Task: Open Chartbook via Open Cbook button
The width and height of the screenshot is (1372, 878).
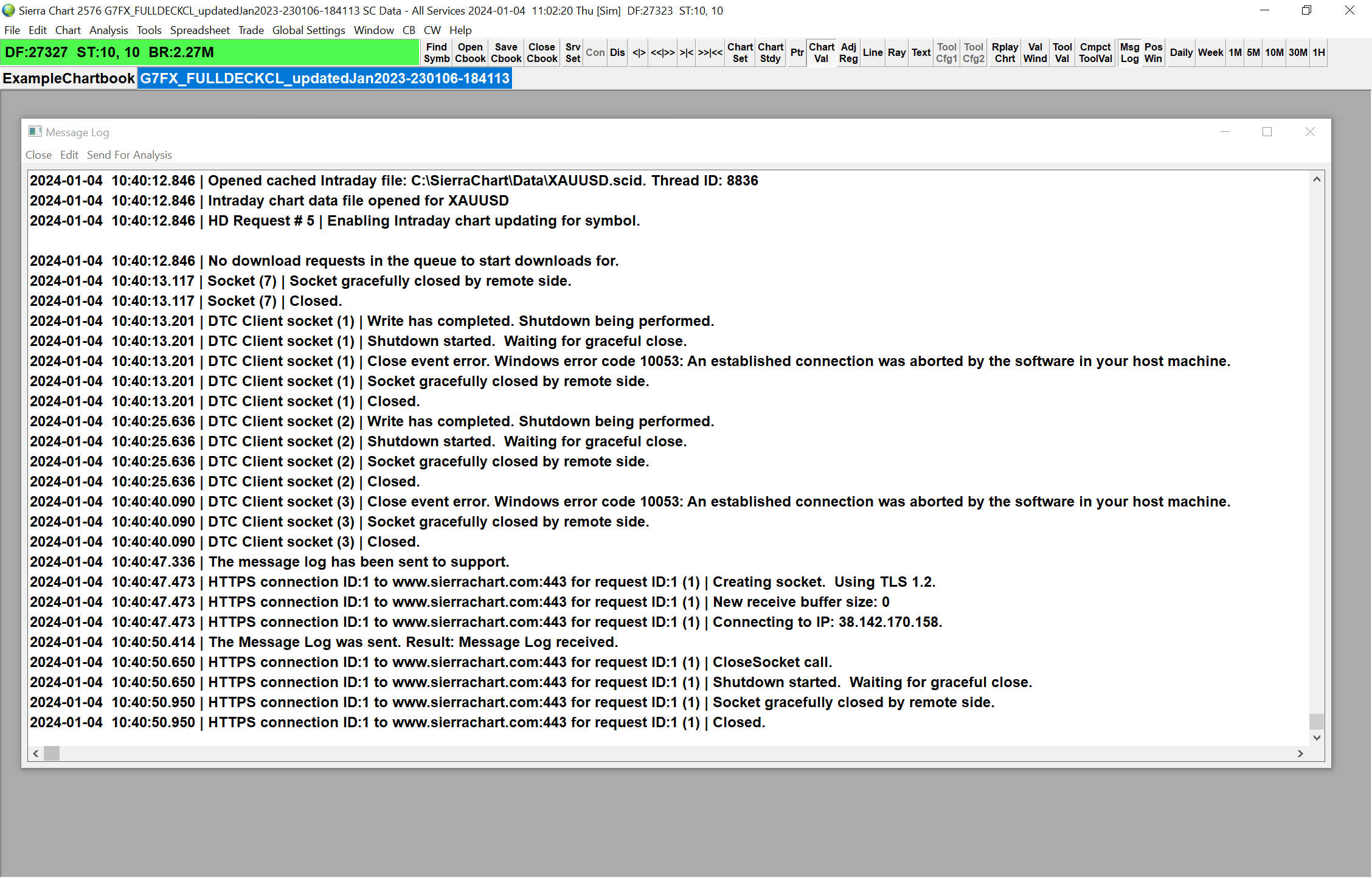Action: click(469, 53)
